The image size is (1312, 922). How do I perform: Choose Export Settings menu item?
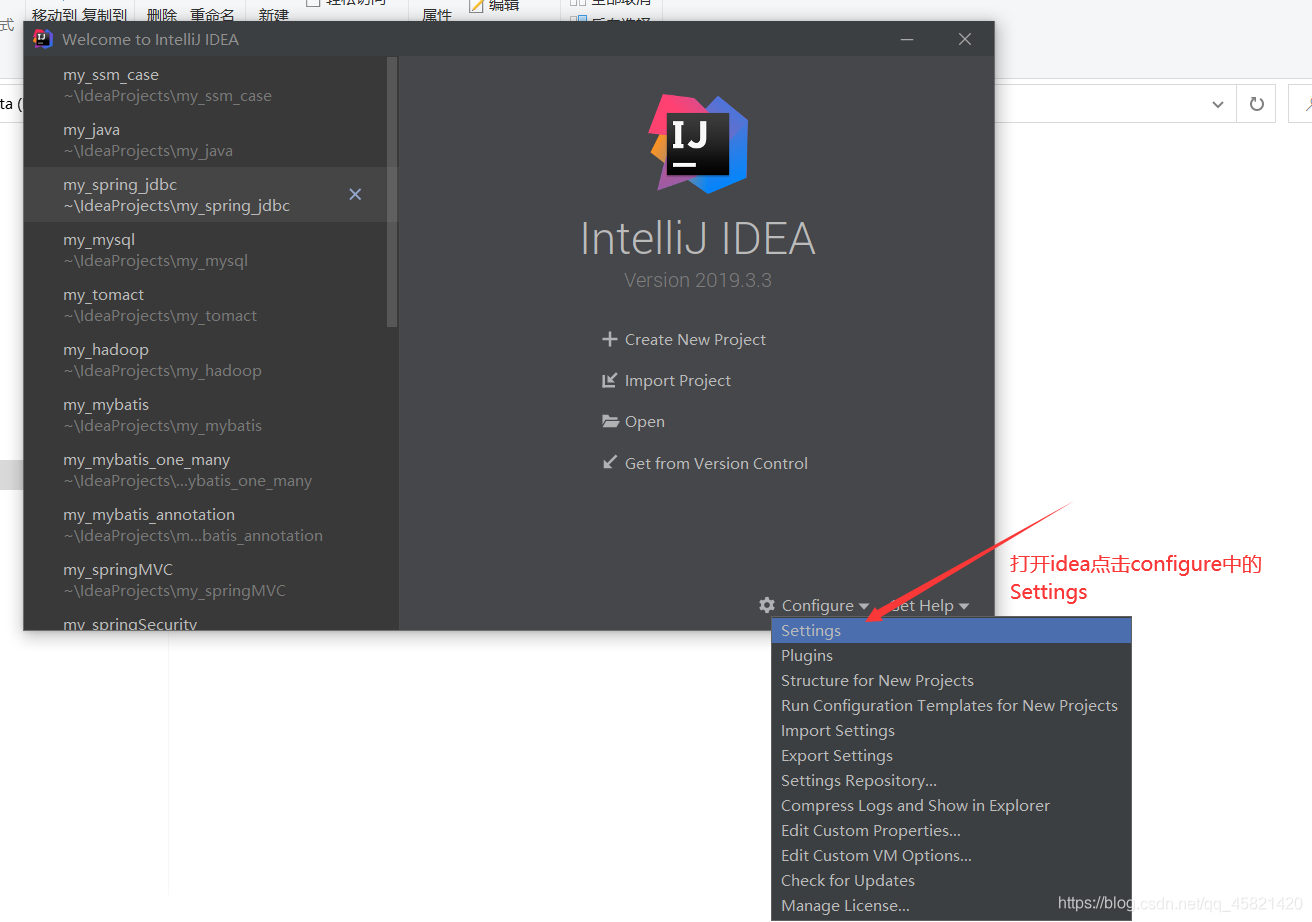pyautogui.click(x=951, y=755)
